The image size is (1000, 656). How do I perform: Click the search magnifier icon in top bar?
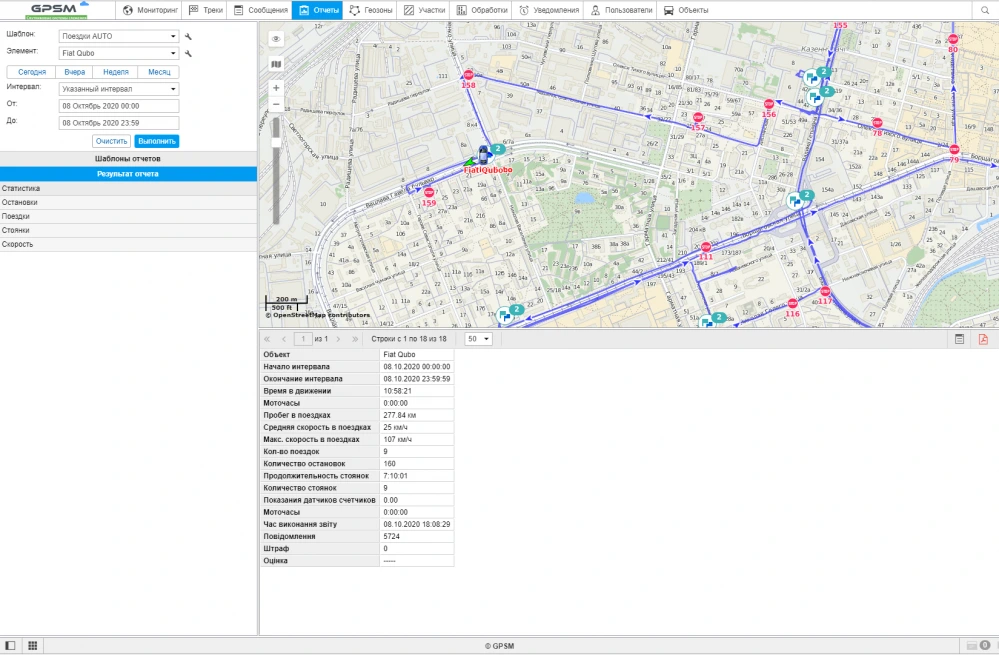[x=985, y=10]
